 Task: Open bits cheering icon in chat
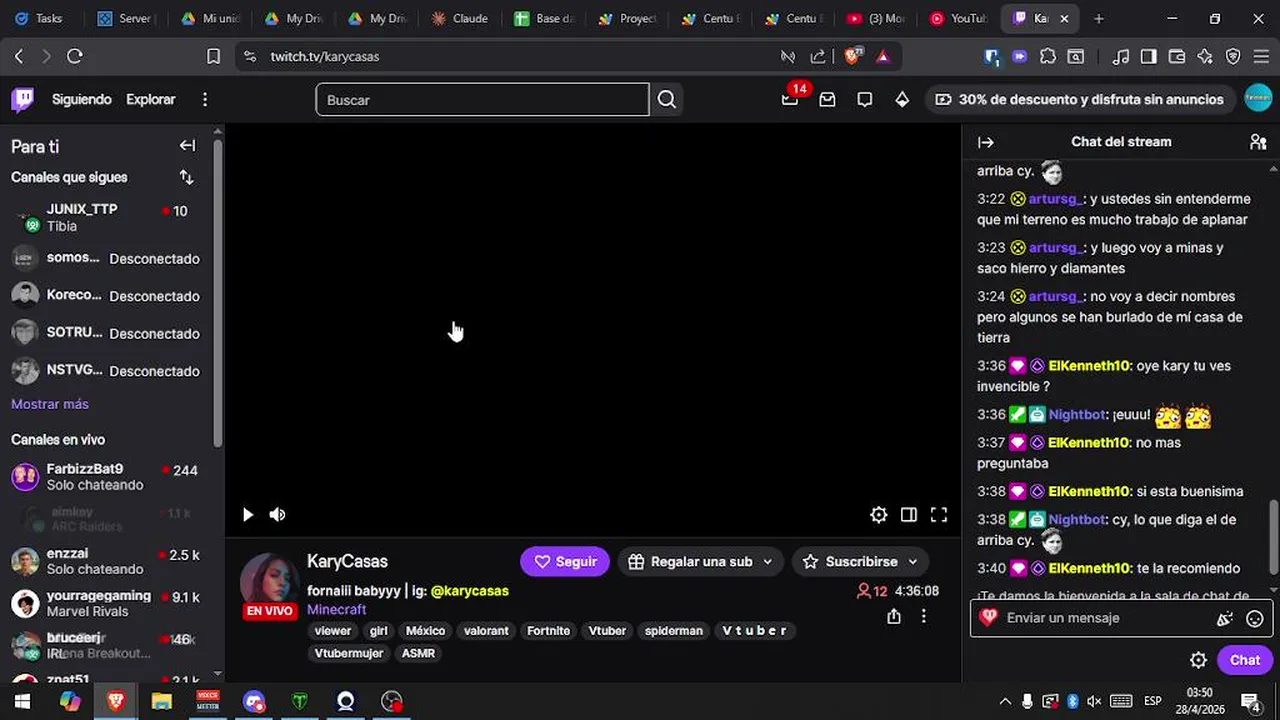point(1225,618)
